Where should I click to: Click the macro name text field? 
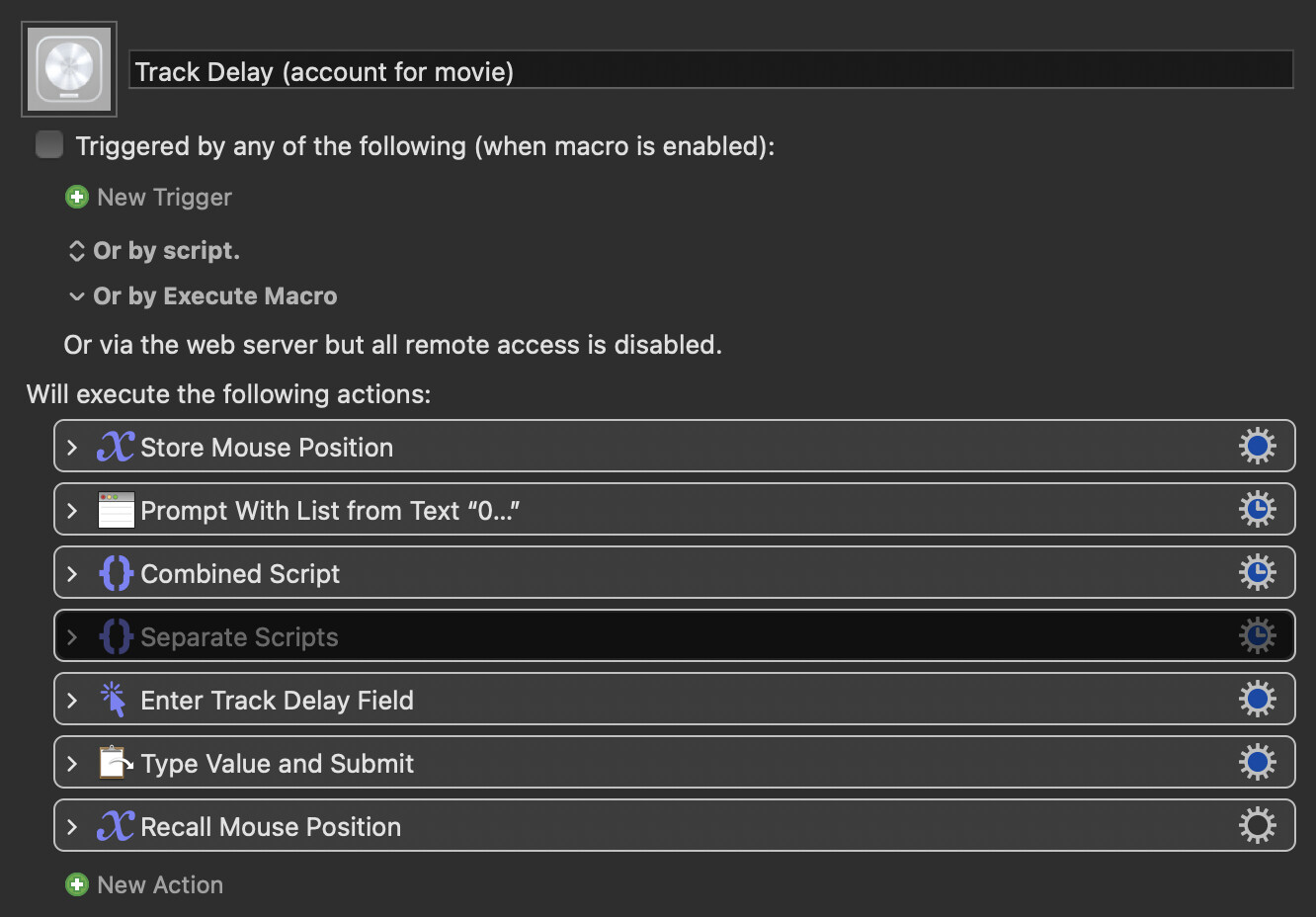click(710, 71)
